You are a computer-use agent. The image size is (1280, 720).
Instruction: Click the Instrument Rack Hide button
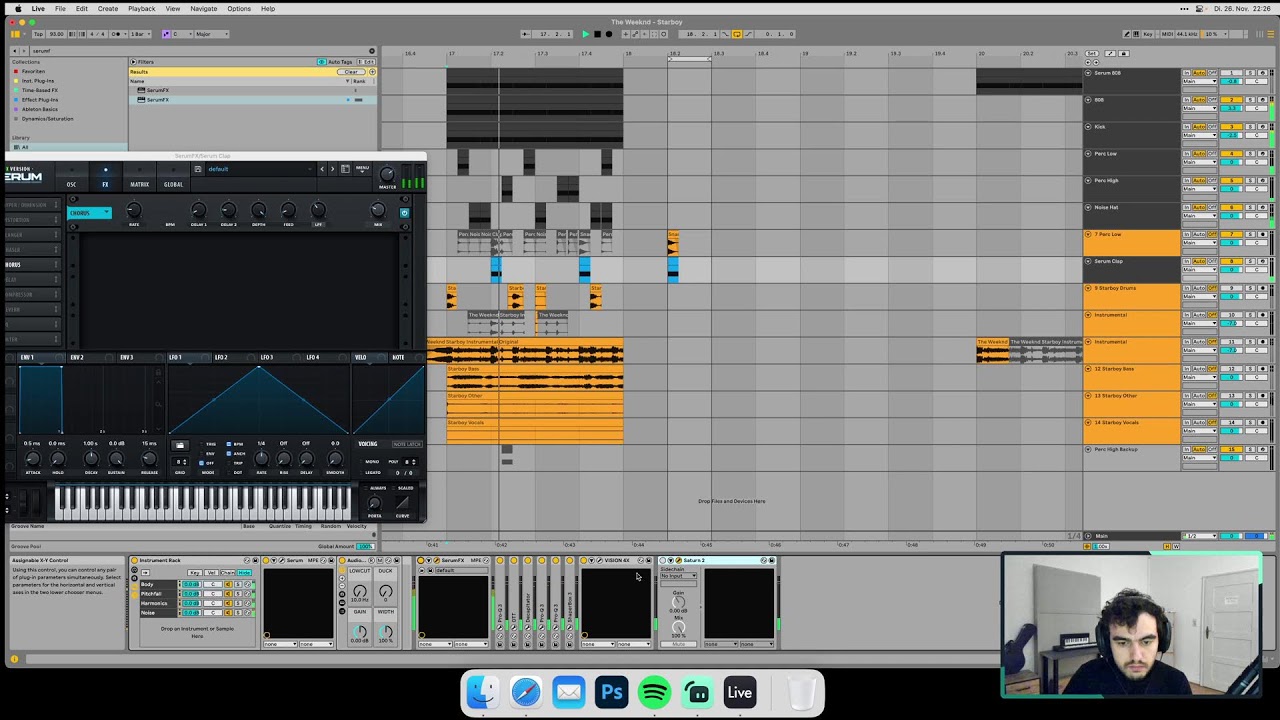pyautogui.click(x=245, y=573)
